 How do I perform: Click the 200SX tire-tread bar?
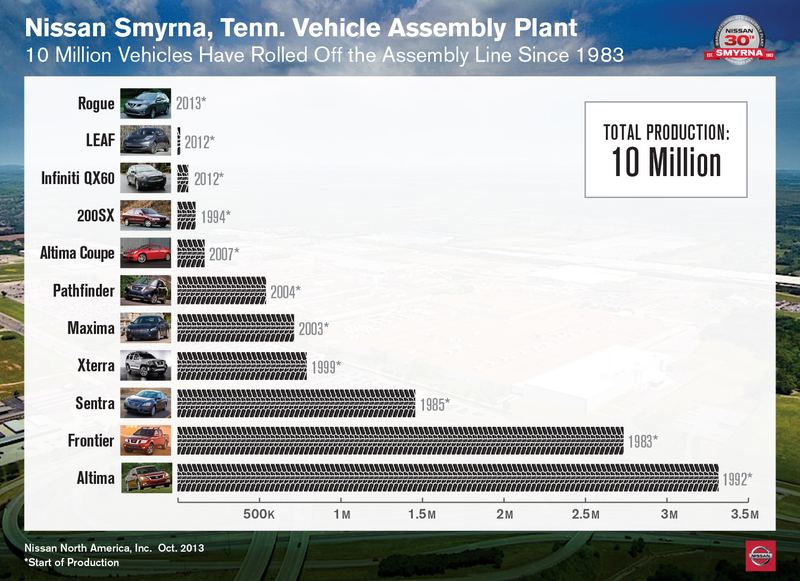point(186,216)
